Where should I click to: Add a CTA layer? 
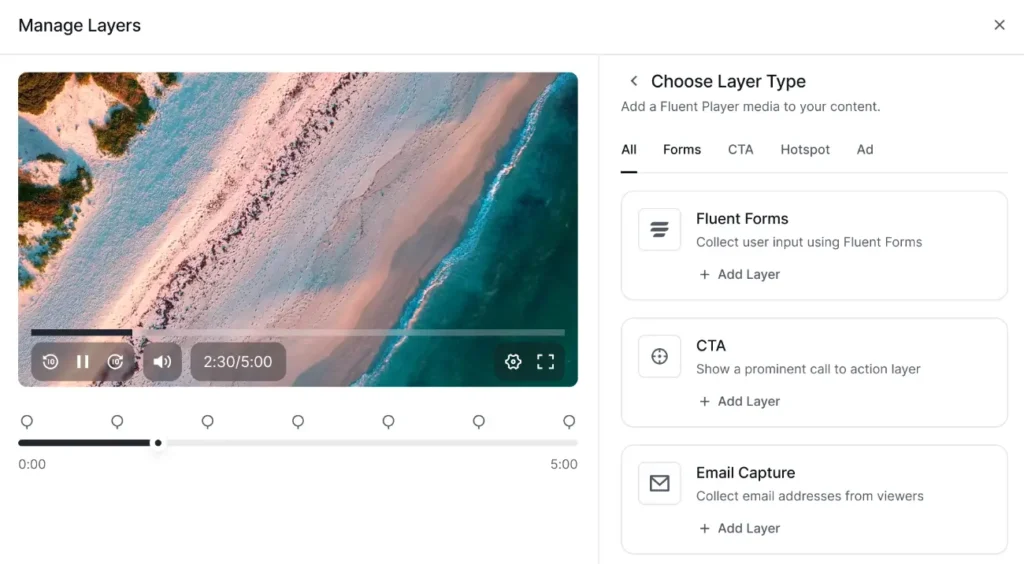(x=739, y=401)
